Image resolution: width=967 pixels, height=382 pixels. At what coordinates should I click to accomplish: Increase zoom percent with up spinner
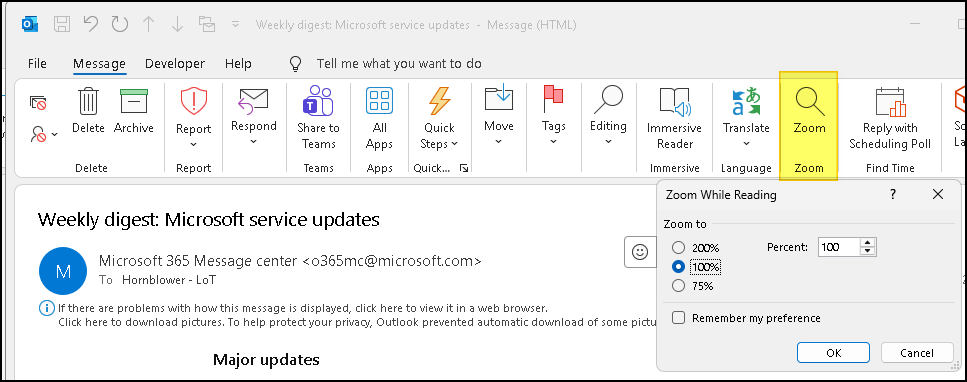[868, 243]
